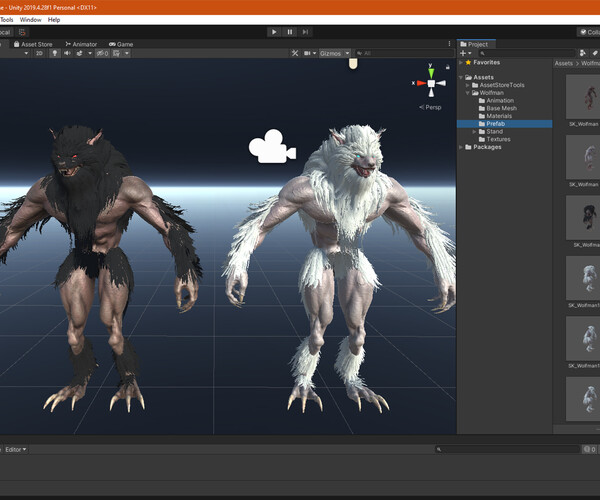The image size is (600, 500).
Task: Expand the Favorites section
Action: (461, 62)
